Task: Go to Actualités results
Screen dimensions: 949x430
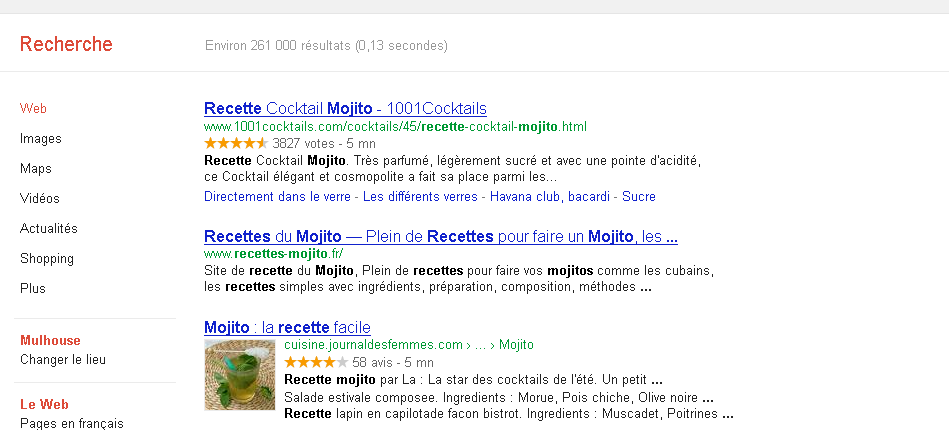Action: point(49,229)
